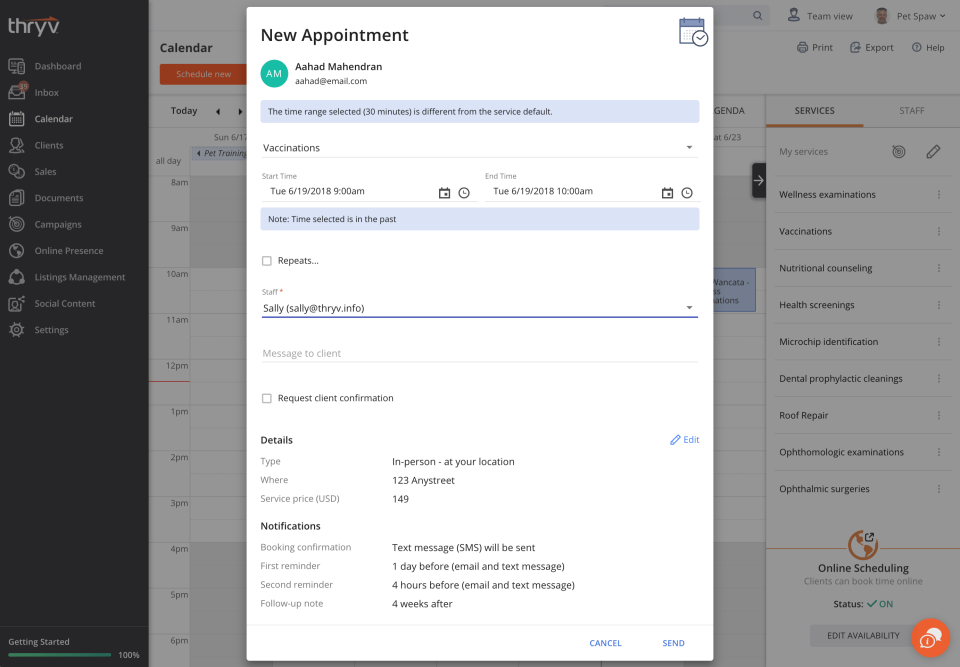Open Start Time clock picker
This screenshot has width=960, height=667.
click(464, 193)
